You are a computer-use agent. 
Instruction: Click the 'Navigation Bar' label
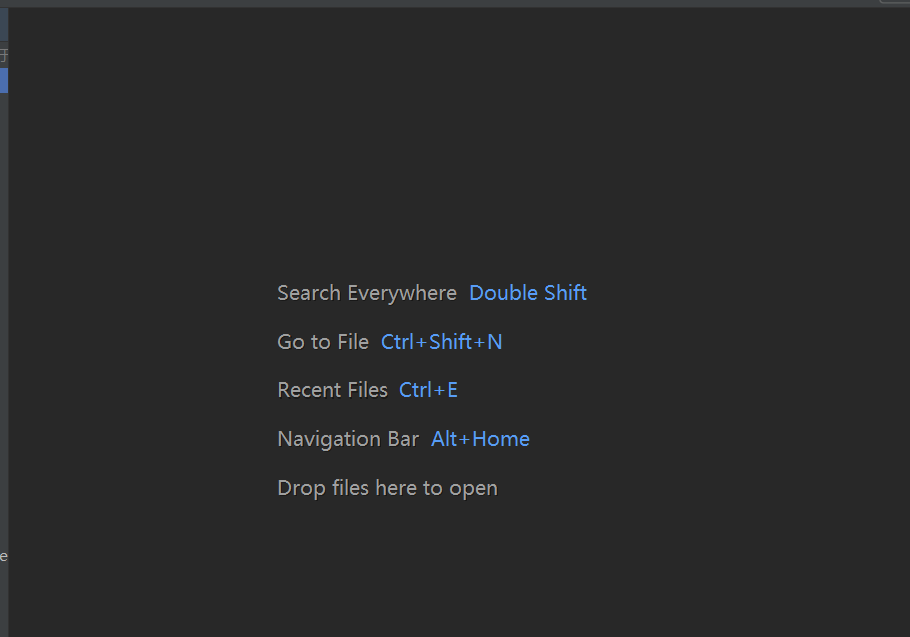tap(348, 440)
